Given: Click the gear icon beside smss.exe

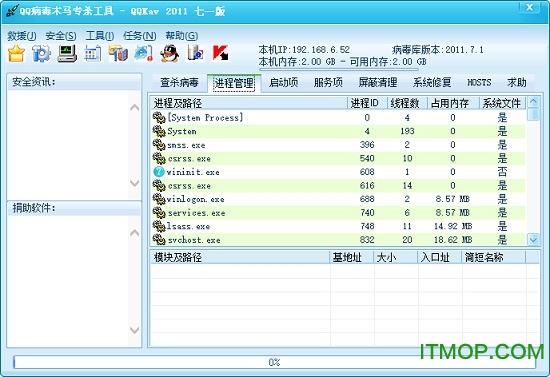Looking at the screenshot, I should pyautogui.click(x=159, y=145).
